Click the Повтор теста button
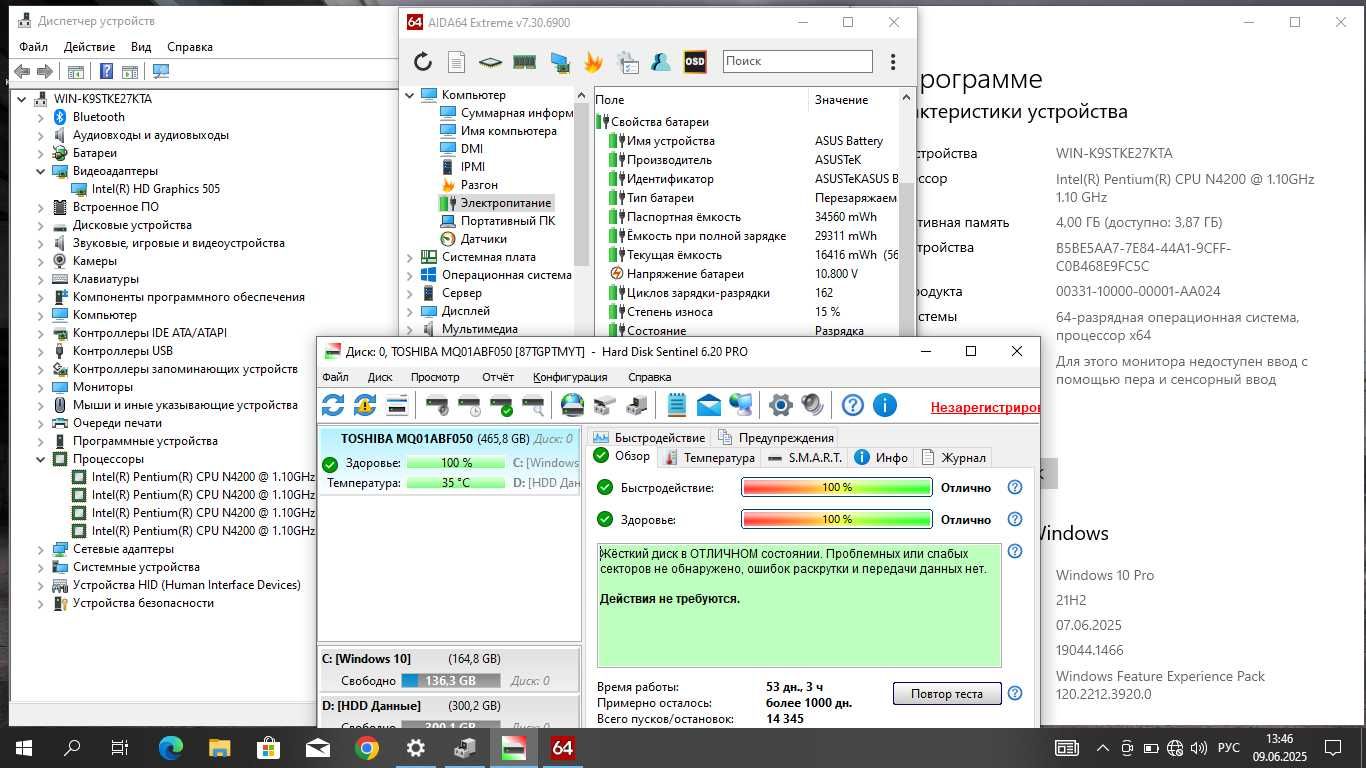This screenshot has height=768, width=1366. (947, 693)
